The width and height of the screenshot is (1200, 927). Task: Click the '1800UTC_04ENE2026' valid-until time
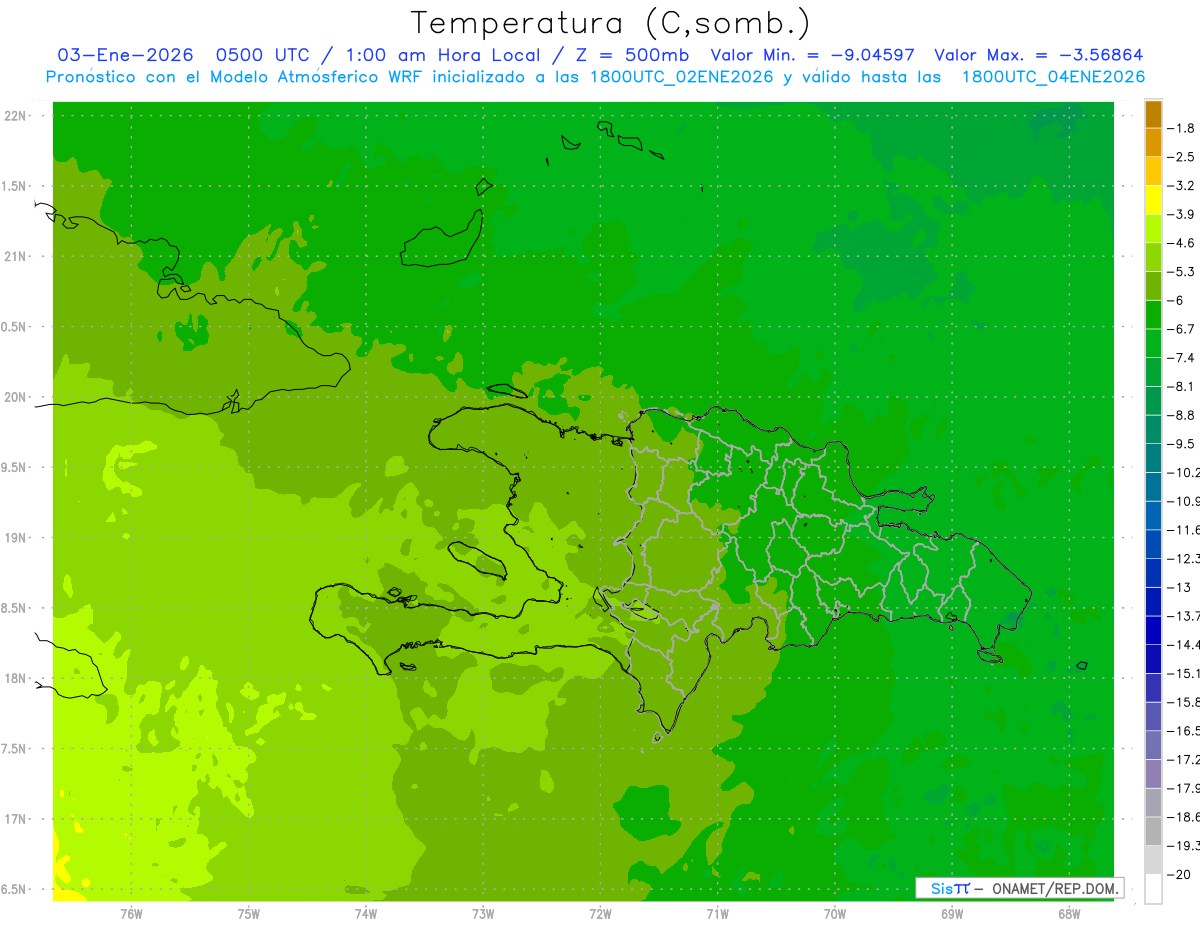(1052, 77)
